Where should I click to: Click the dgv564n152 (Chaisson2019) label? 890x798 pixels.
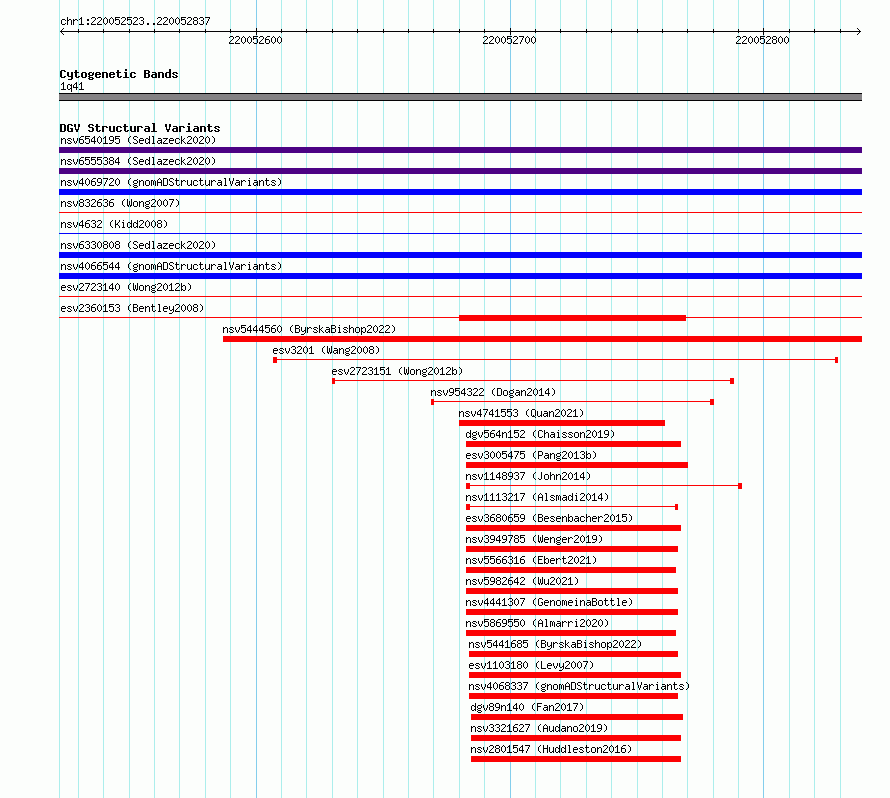[540, 434]
